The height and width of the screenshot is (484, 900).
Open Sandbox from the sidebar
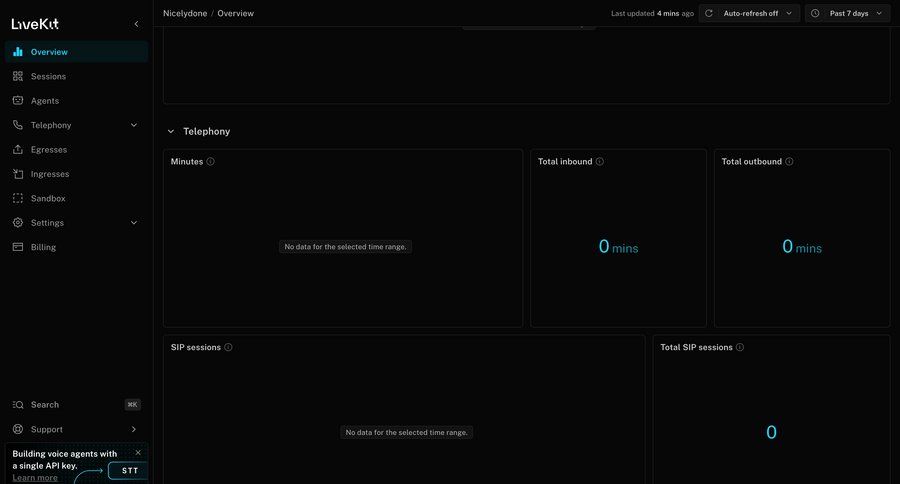tap(76, 198)
